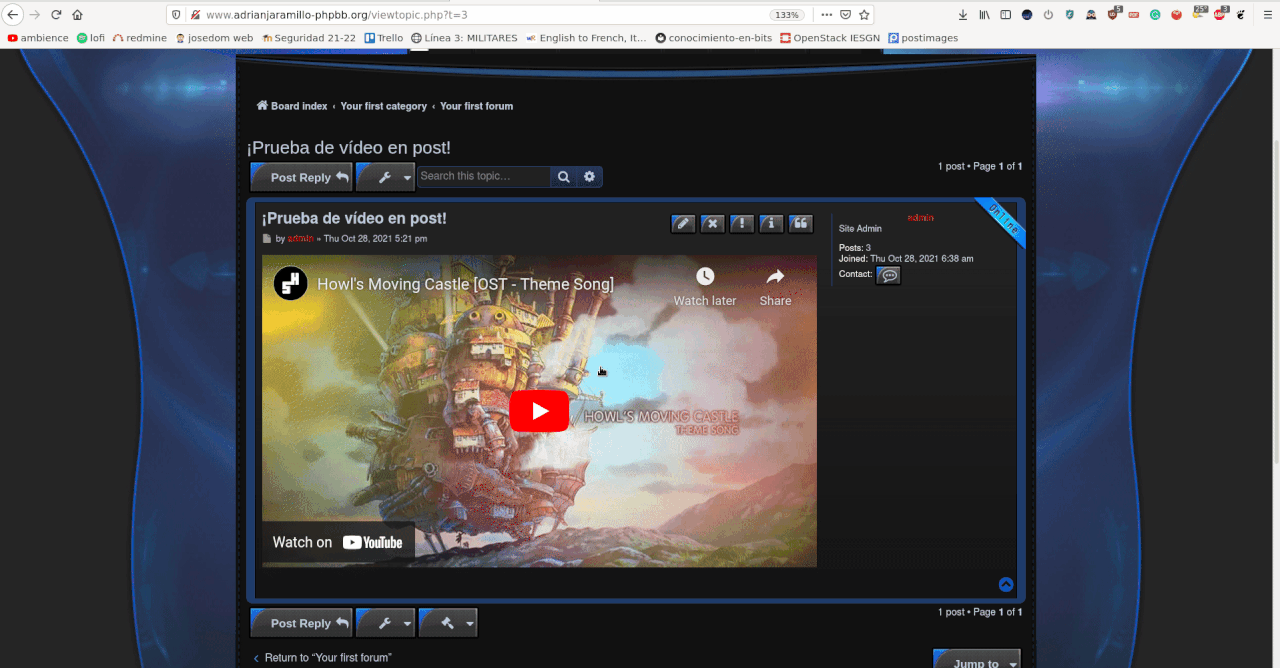Open the OpenStack IESGN bookmark
1280x668 pixels.
click(x=830, y=38)
